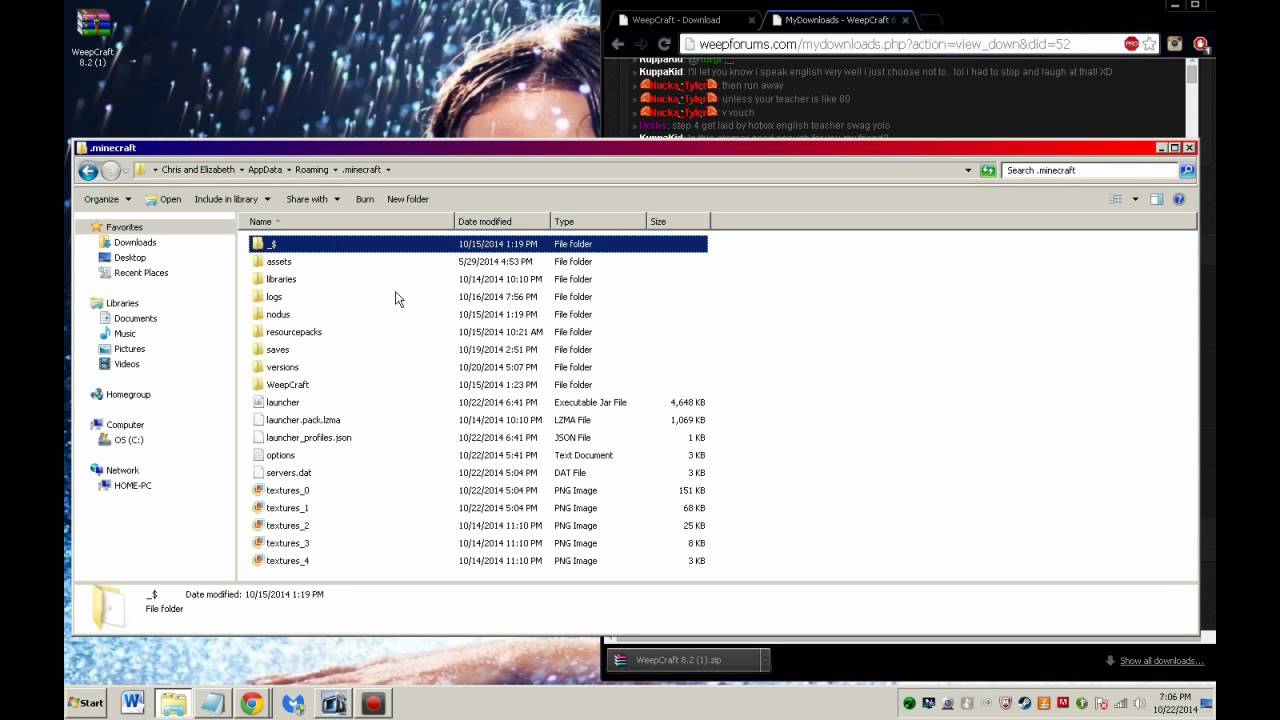Select the WeepCraft folder icon
Image resolution: width=1280 pixels, height=720 pixels.
[258, 385]
